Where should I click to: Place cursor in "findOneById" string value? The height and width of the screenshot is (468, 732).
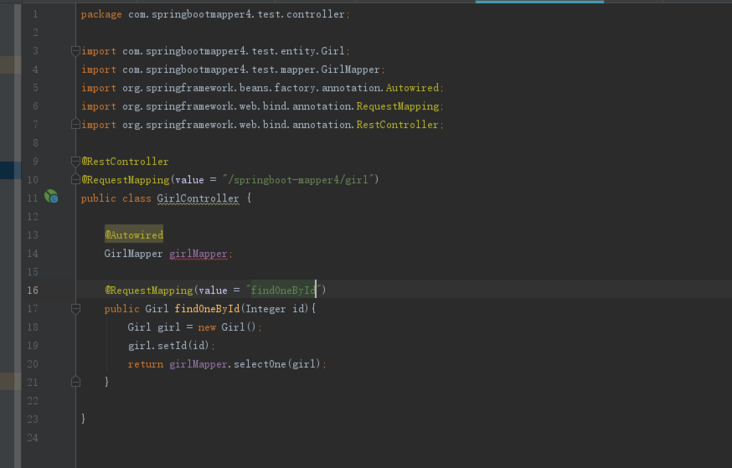click(x=281, y=290)
